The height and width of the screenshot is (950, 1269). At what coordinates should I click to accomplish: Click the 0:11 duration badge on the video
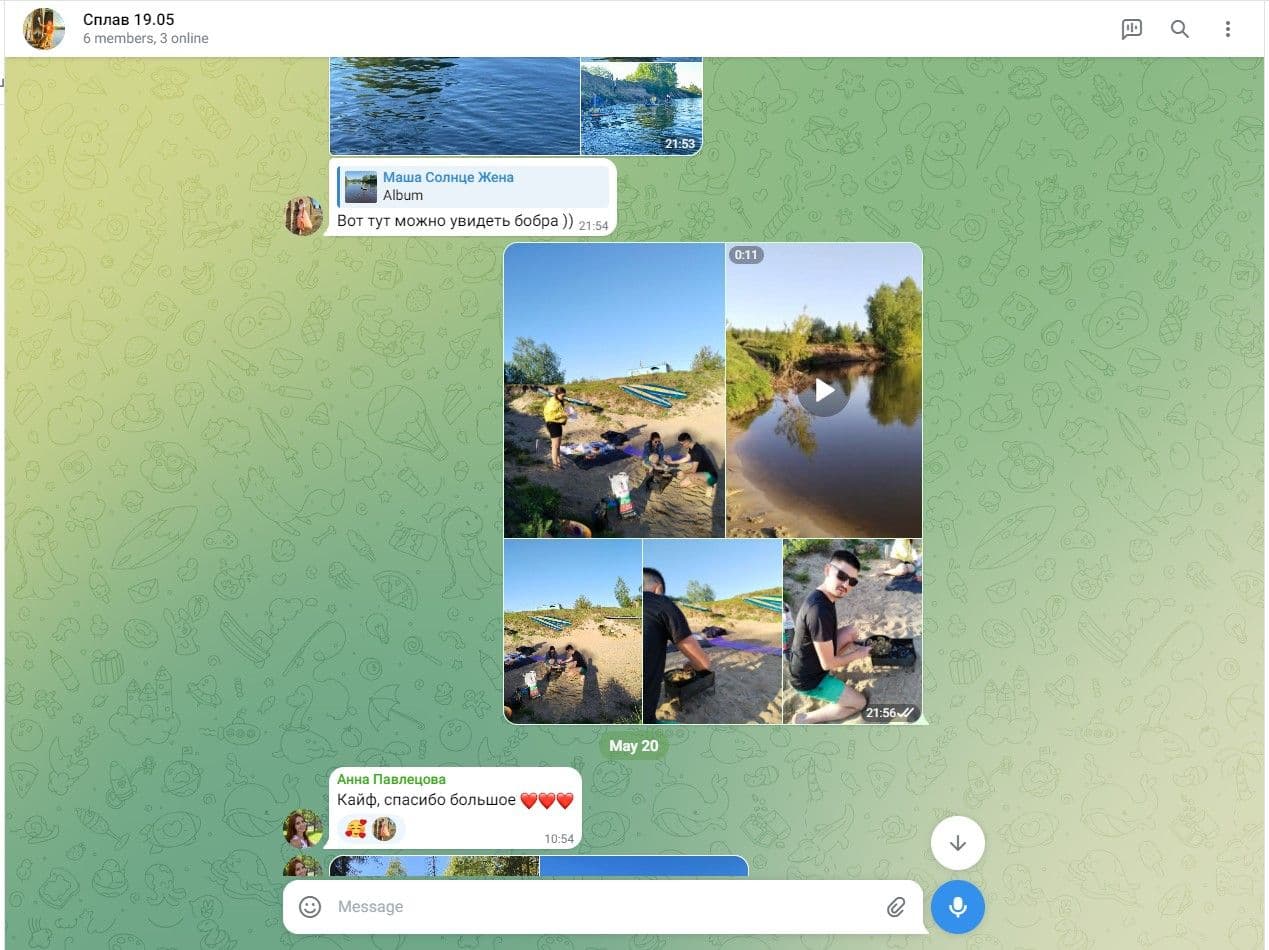coord(746,255)
